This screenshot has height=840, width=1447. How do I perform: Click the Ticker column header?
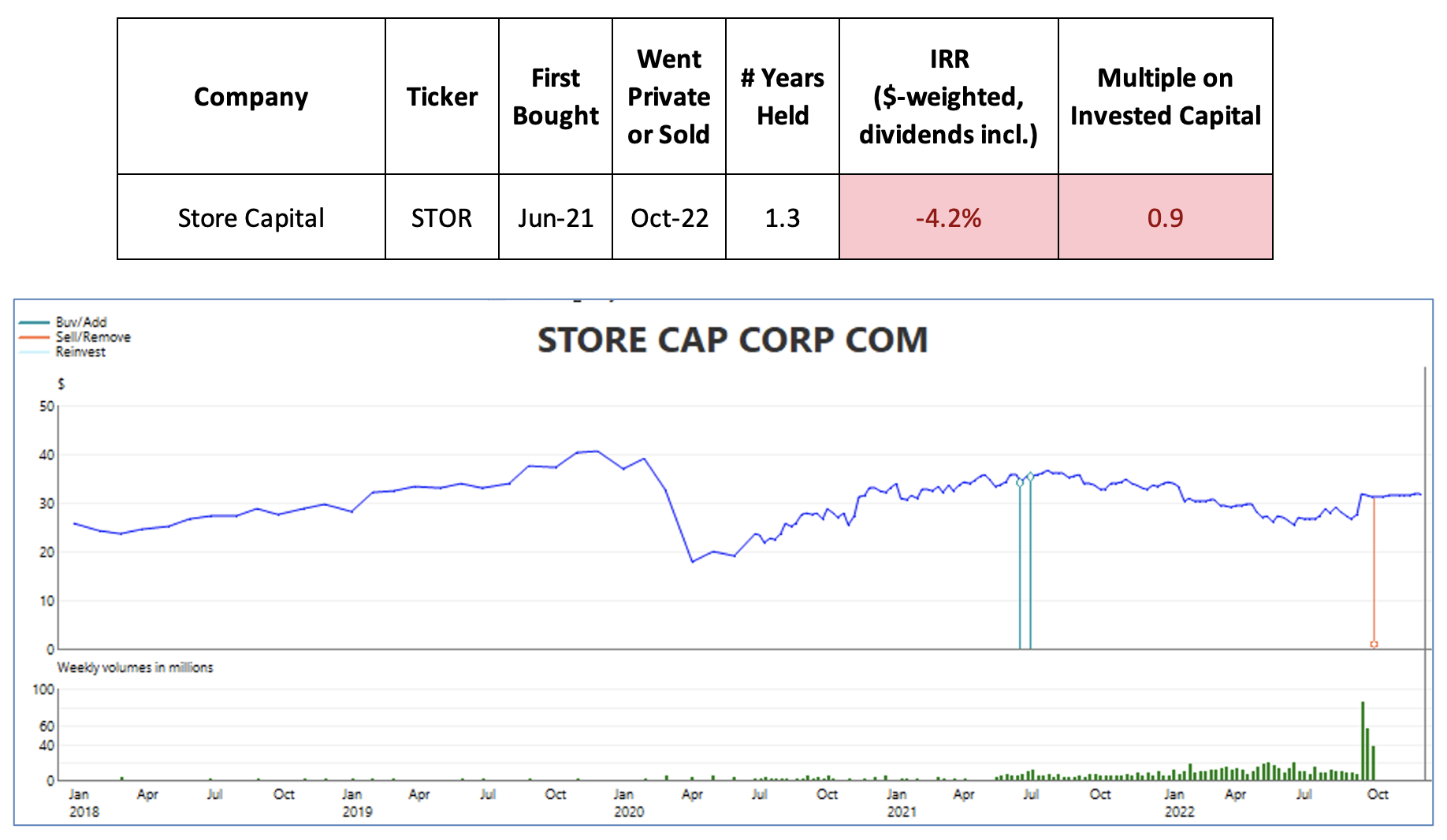441,97
